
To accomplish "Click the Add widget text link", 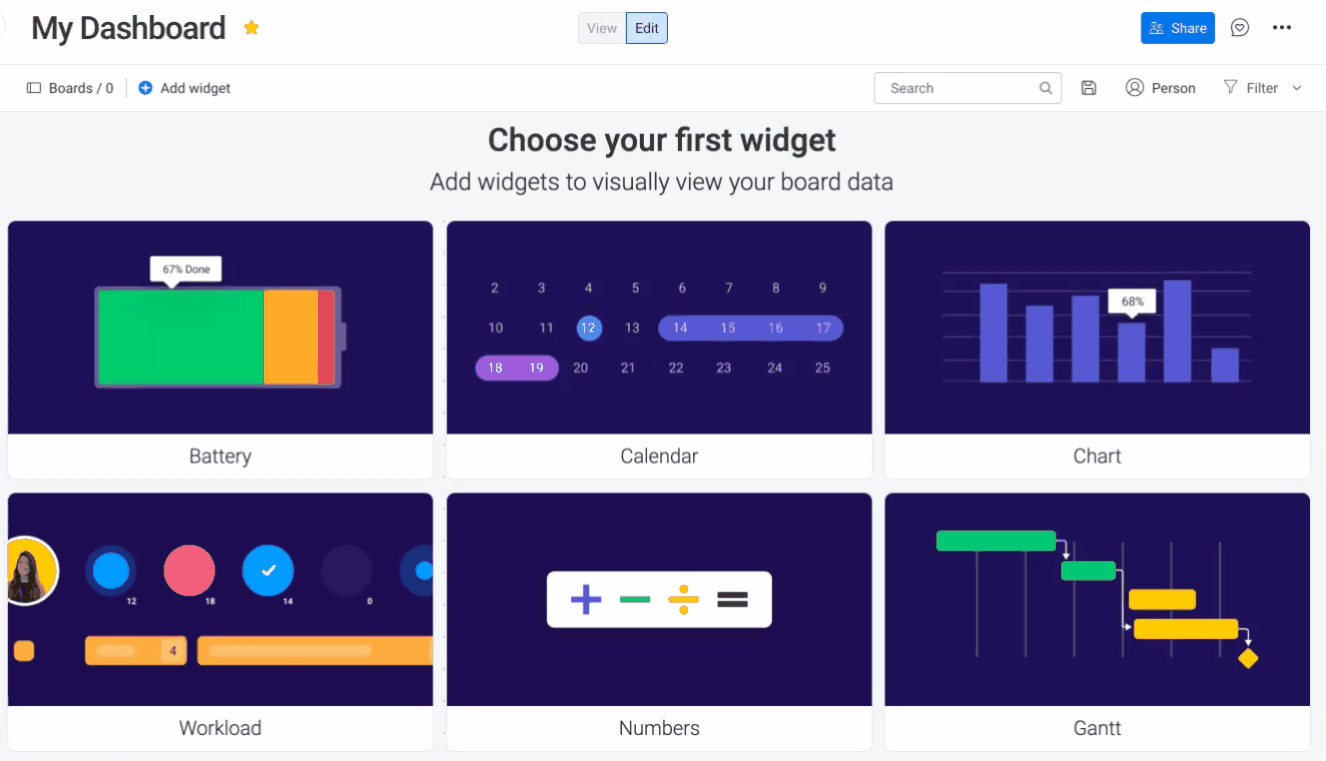I will pyautogui.click(x=195, y=88).
